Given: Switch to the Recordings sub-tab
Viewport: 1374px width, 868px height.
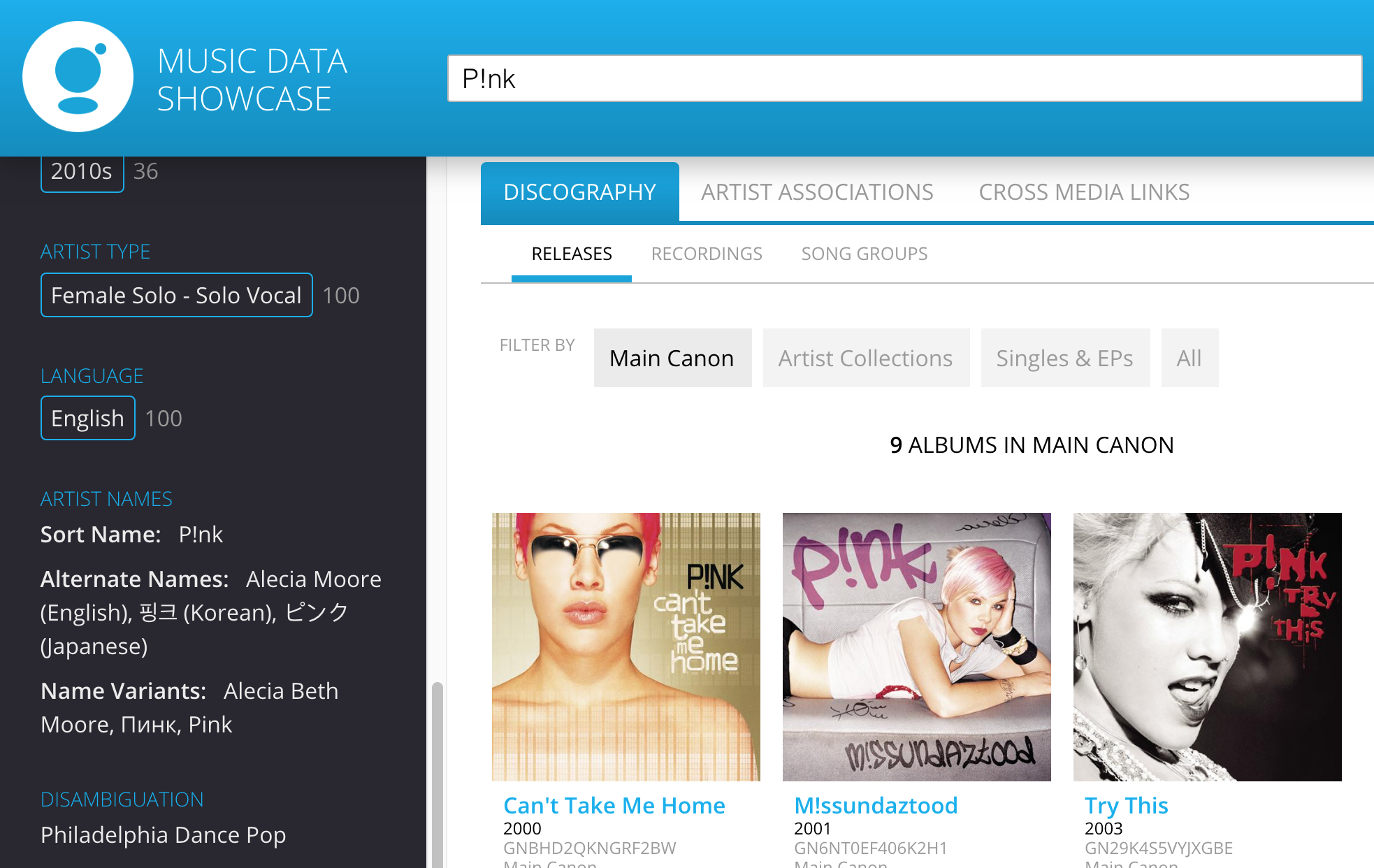Looking at the screenshot, I should coord(706,254).
